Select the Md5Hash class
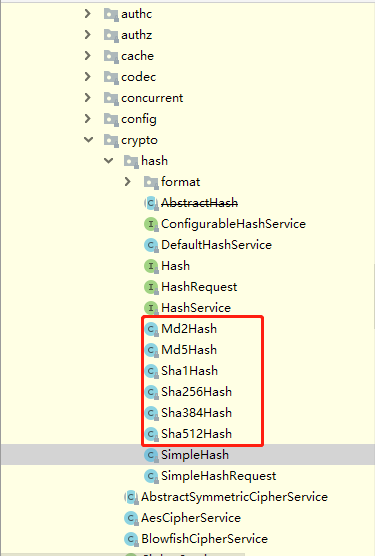Viewport: 375px width, 556px height. tap(189, 350)
